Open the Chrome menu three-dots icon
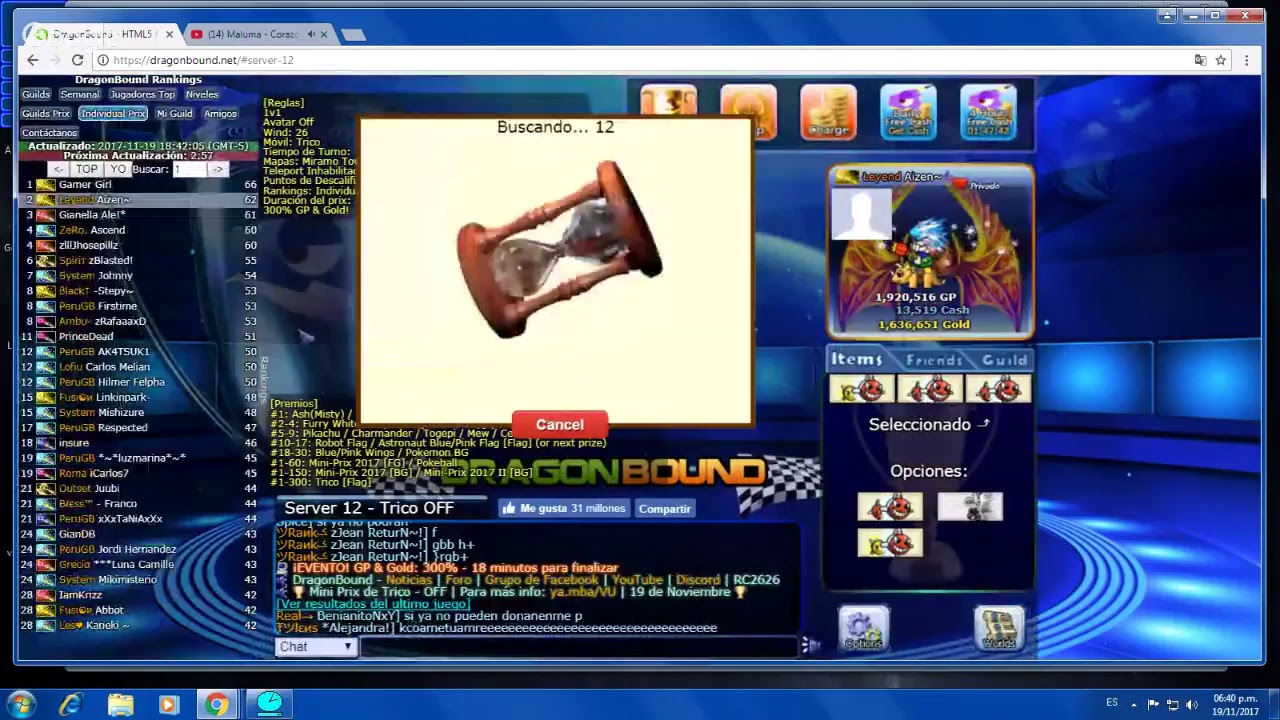This screenshot has width=1280, height=720. 1246,60
